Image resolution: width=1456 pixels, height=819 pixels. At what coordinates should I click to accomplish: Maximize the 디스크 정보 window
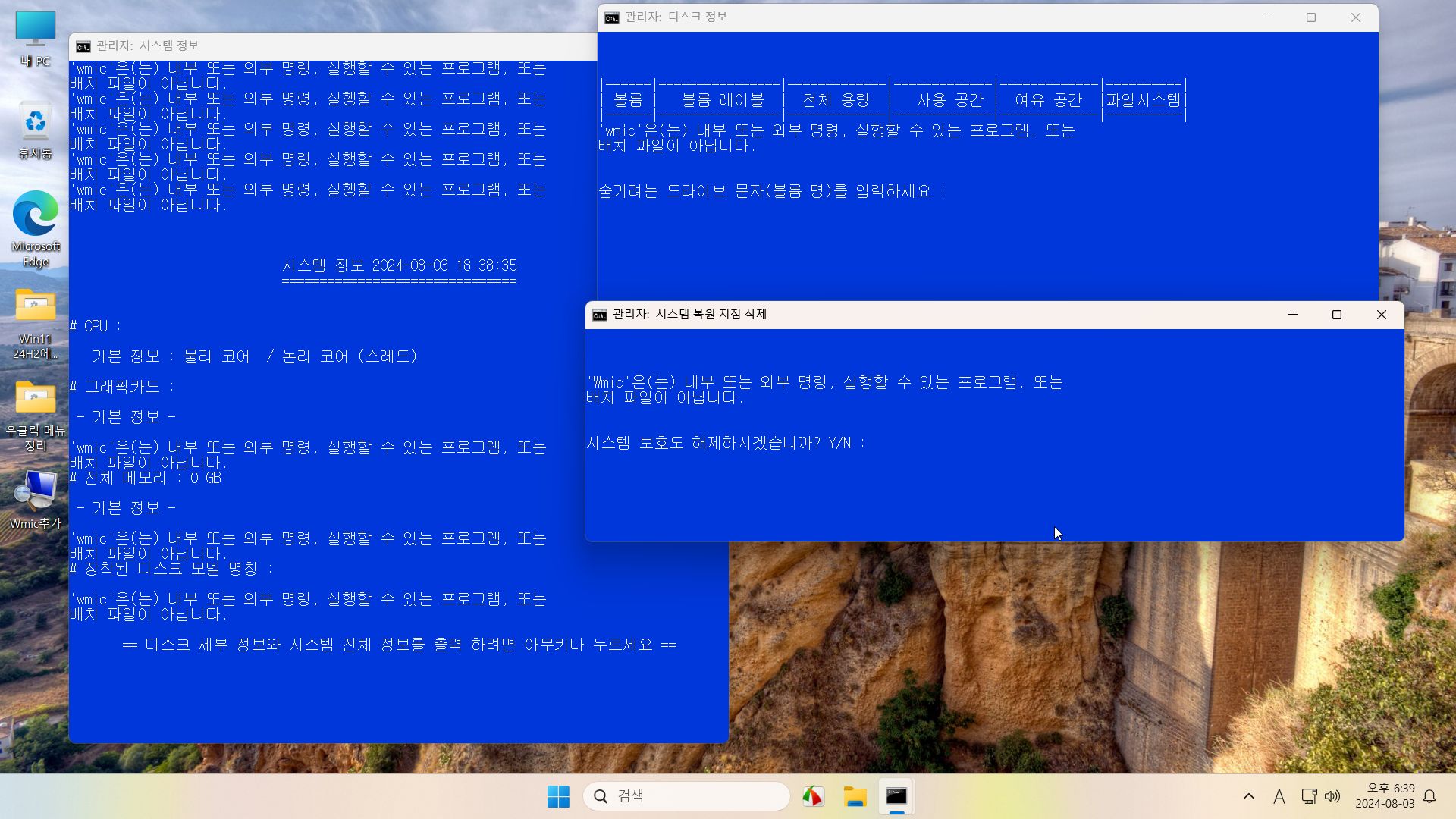click(1311, 17)
